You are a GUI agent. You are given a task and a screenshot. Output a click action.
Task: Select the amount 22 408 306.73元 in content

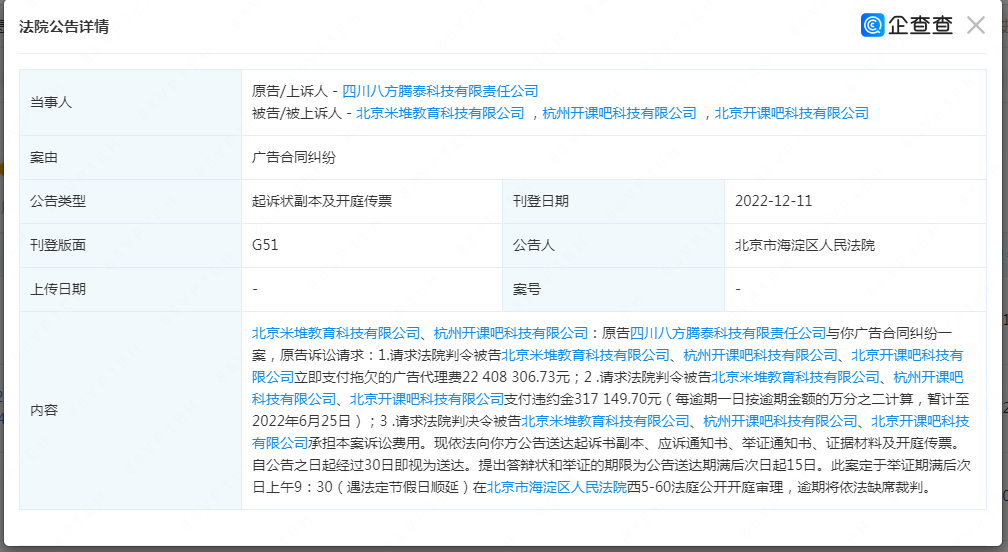pos(516,377)
